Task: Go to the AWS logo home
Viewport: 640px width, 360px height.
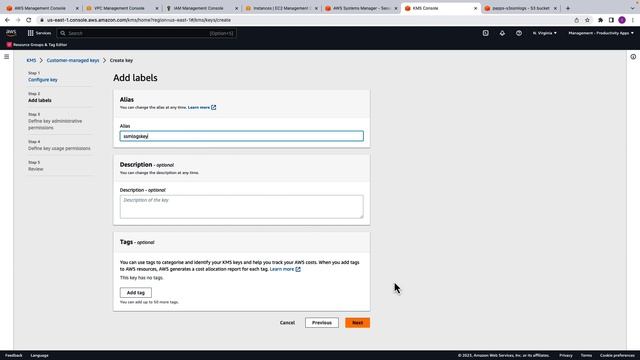Action: [11, 33]
